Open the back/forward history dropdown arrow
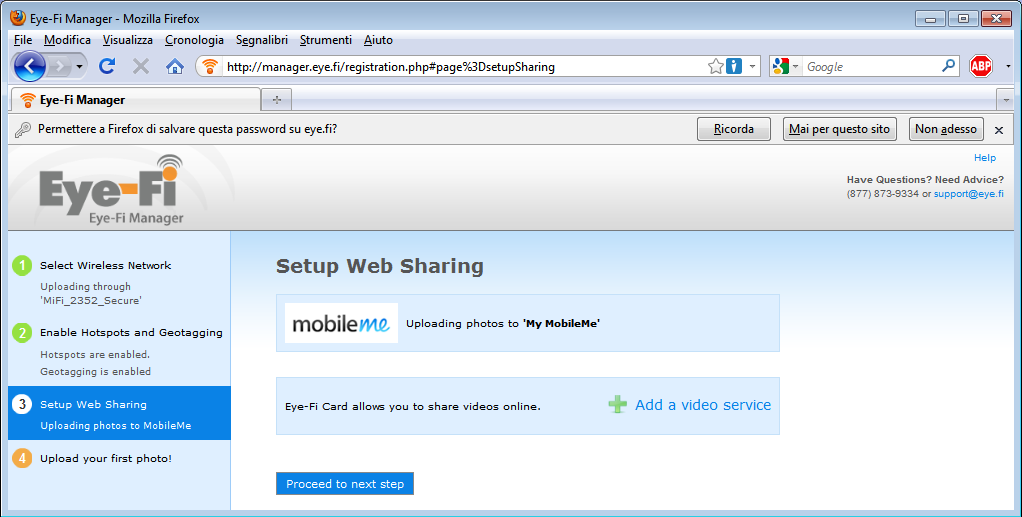 [x=80, y=66]
